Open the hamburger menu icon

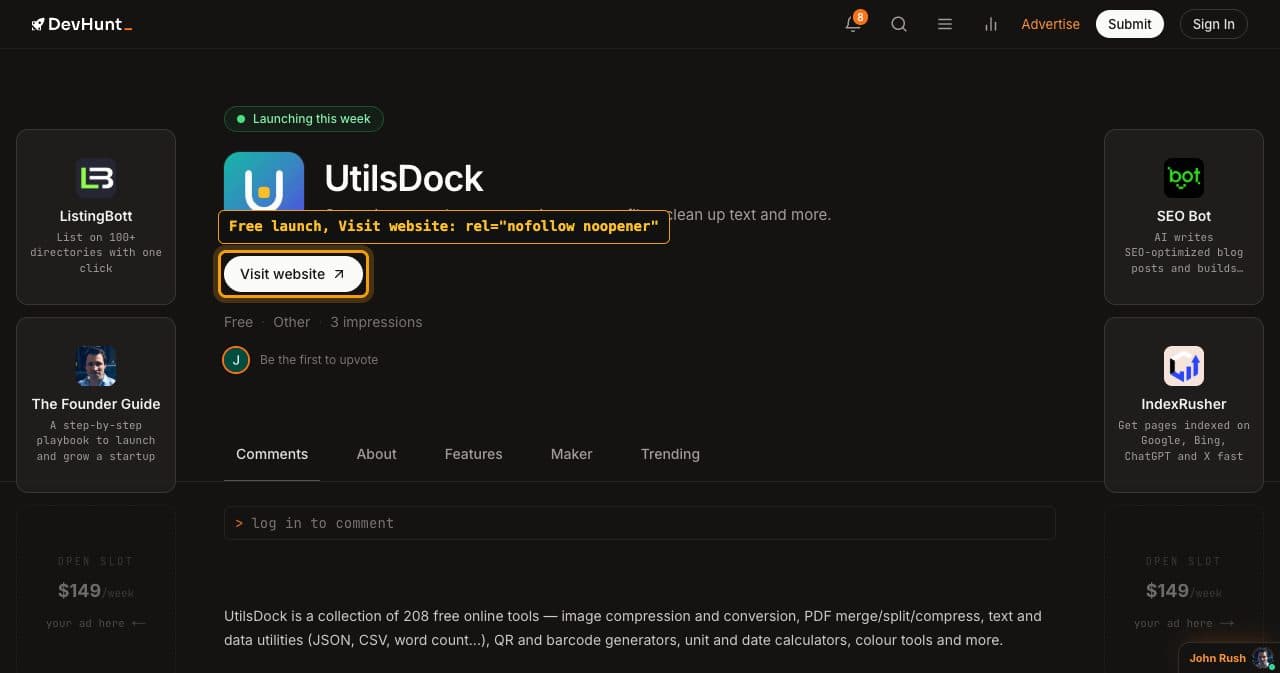pyautogui.click(x=945, y=24)
